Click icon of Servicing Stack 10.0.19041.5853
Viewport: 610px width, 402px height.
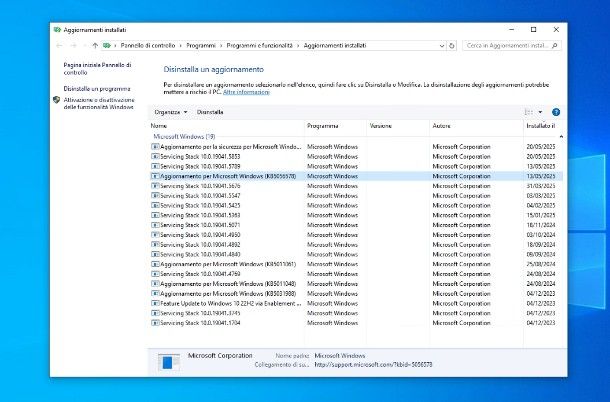point(155,156)
